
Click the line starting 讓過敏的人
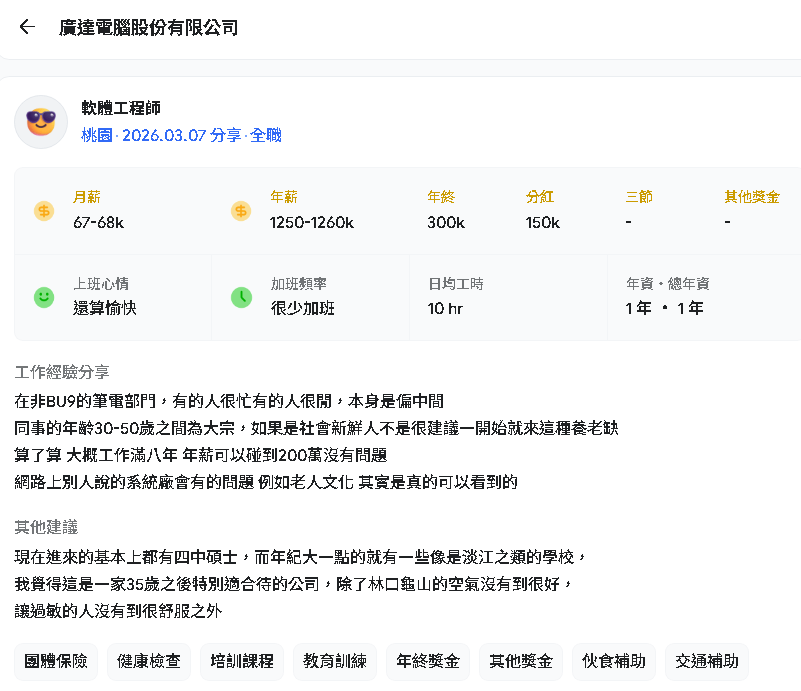119,611
